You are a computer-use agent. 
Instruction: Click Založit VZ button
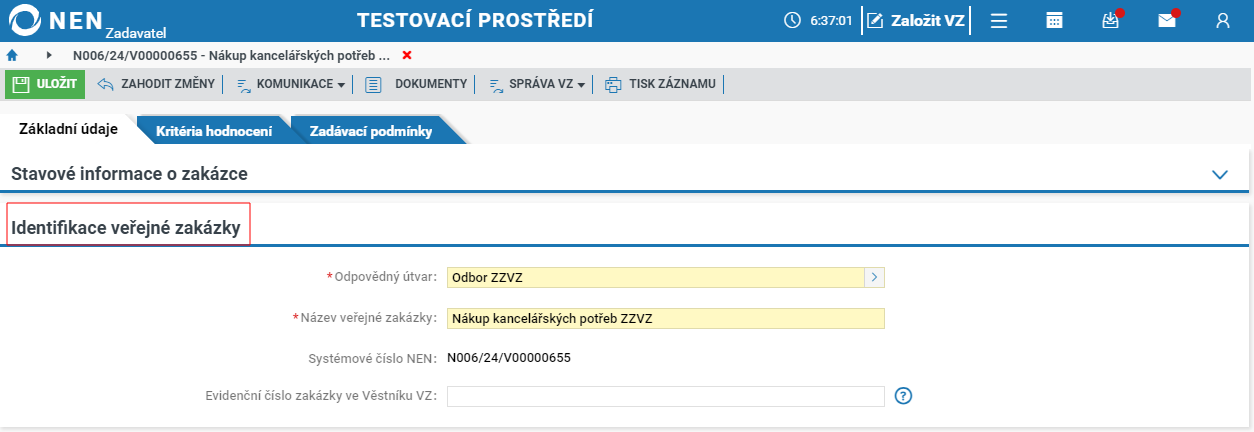(917, 20)
